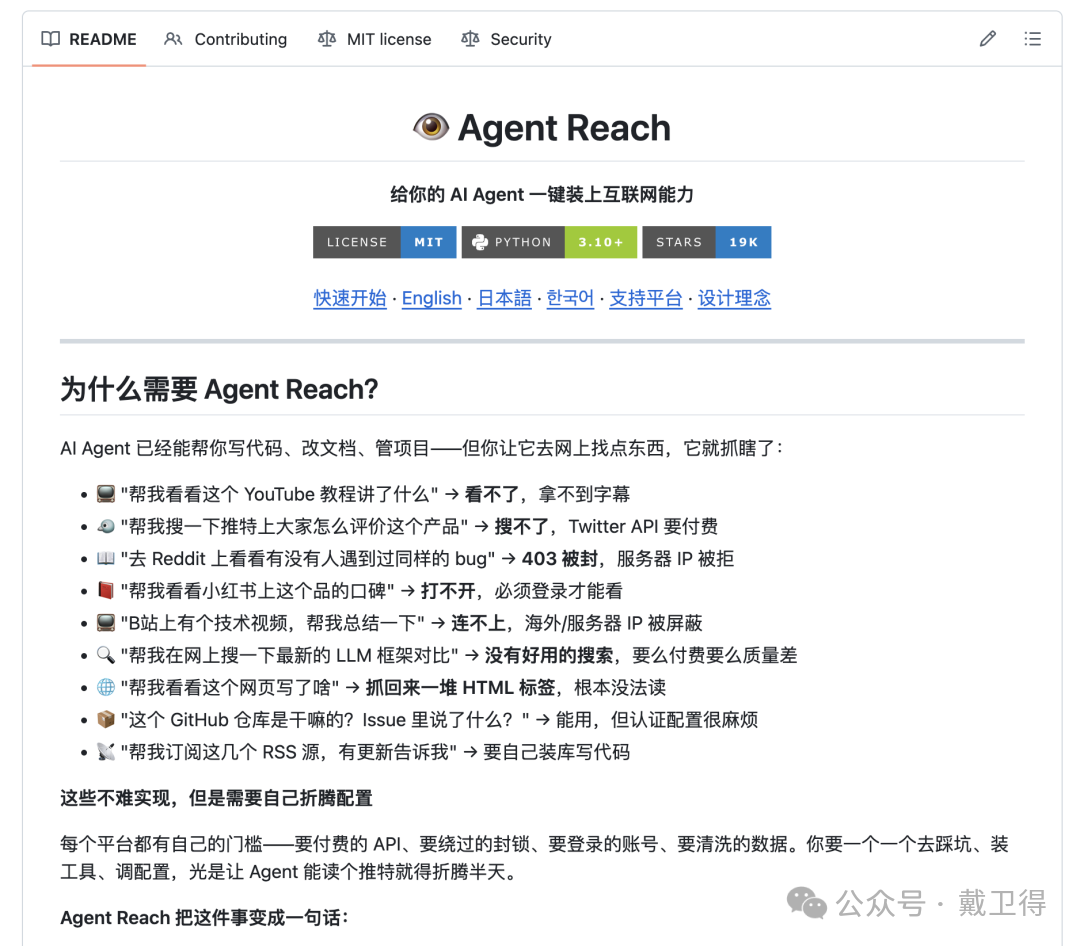The height and width of the screenshot is (946, 1080).
Task: Click the red book emoji on 小红书 line
Action: [x=105, y=590]
